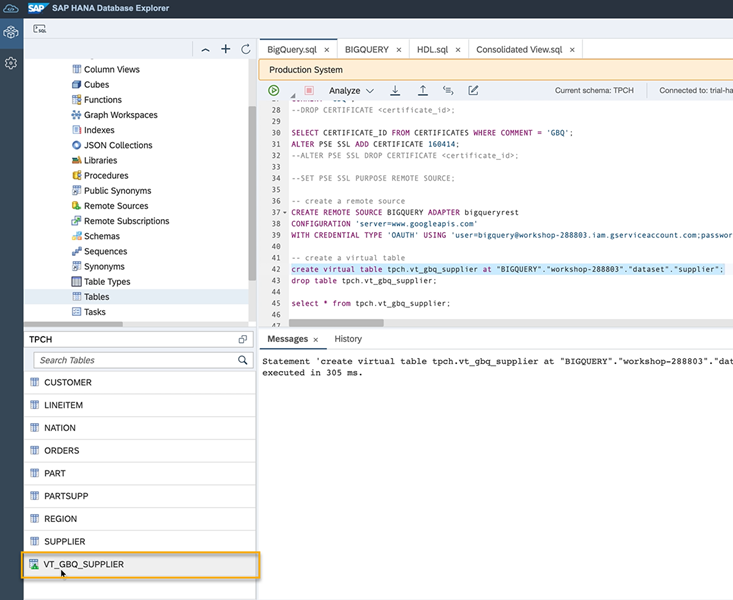The height and width of the screenshot is (600, 733).
Task: Refresh the catalog tree
Action: [x=246, y=49]
